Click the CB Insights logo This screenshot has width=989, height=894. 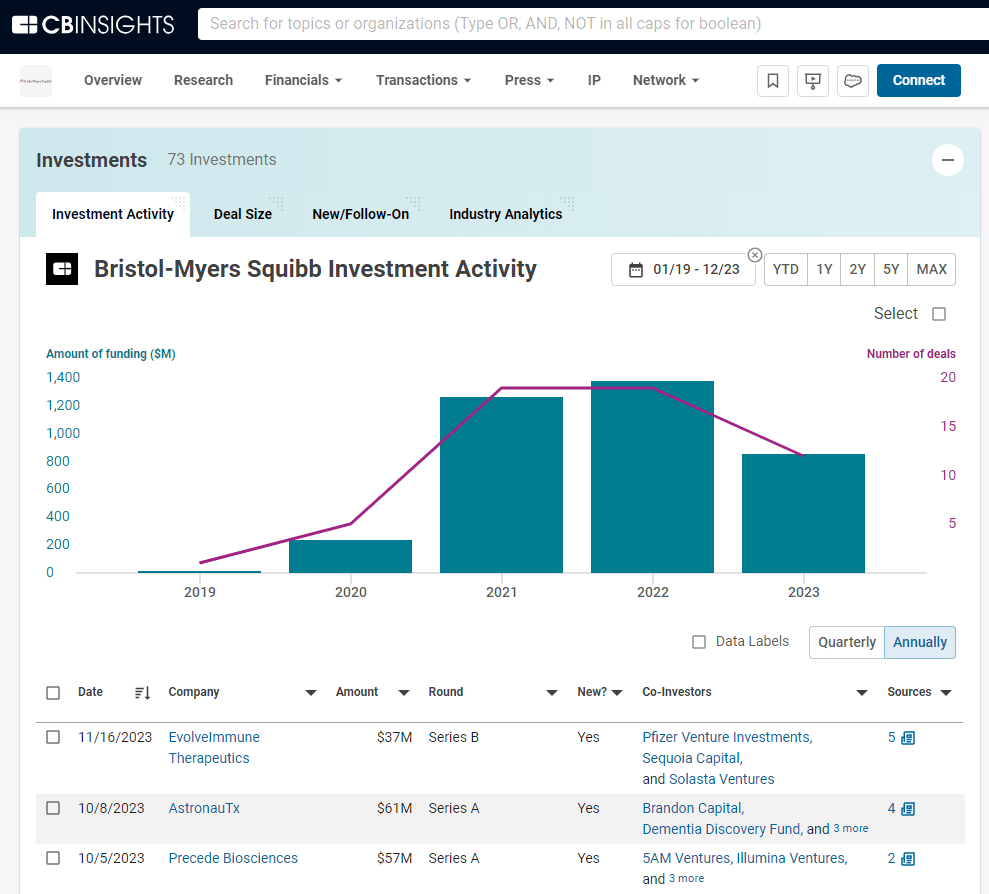coord(93,25)
